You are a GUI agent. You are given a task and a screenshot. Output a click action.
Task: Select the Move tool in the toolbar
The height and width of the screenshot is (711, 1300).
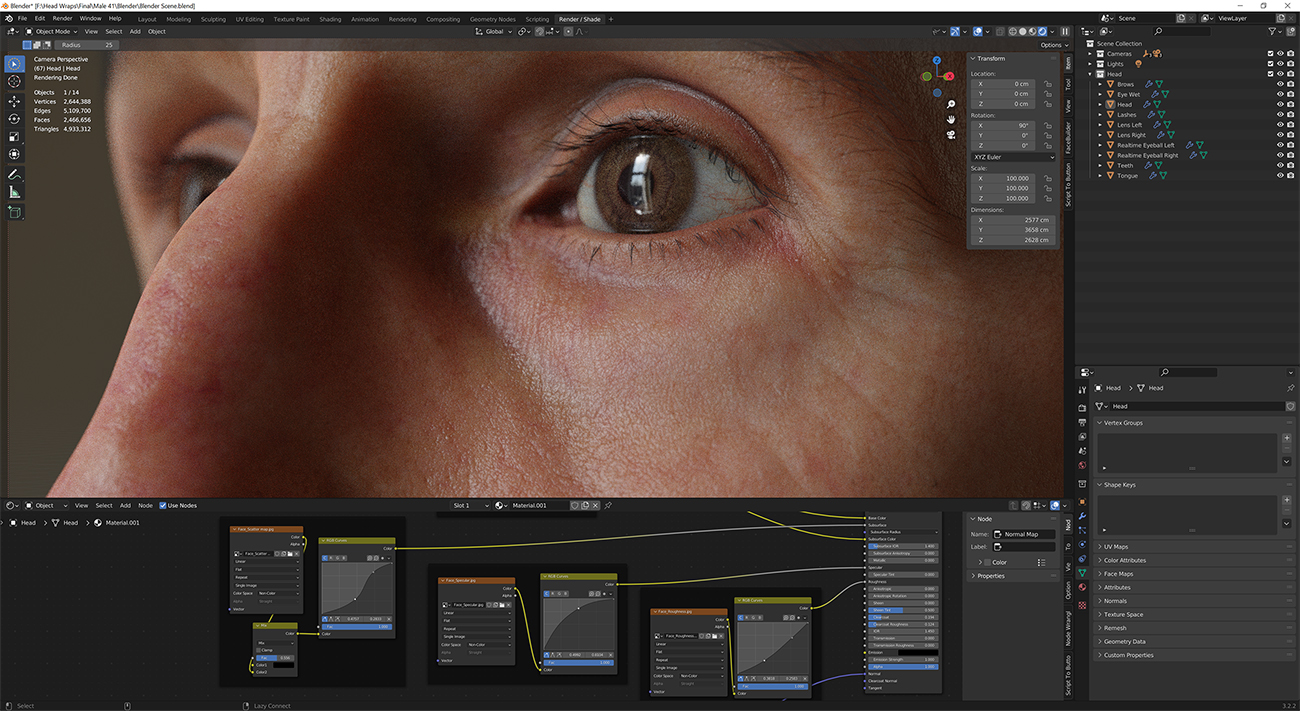pyautogui.click(x=14, y=101)
